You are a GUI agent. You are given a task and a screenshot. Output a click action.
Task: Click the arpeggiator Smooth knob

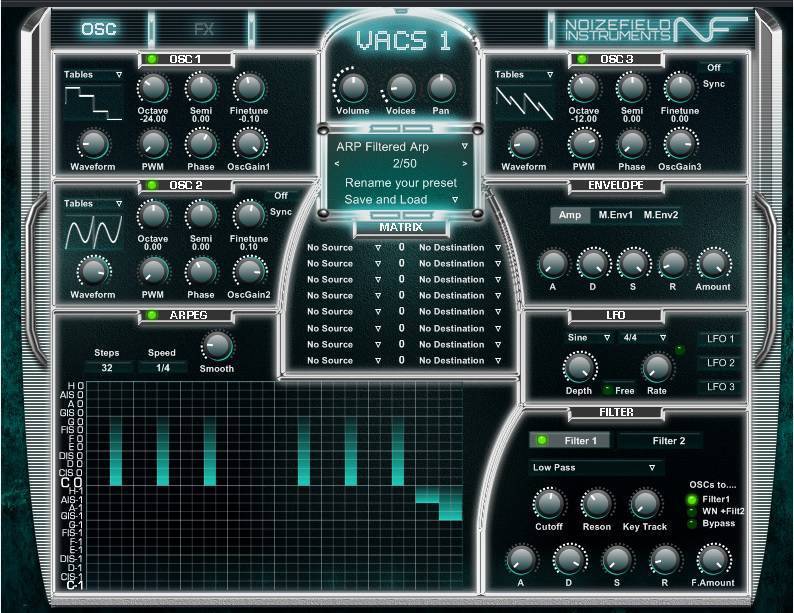click(x=216, y=347)
